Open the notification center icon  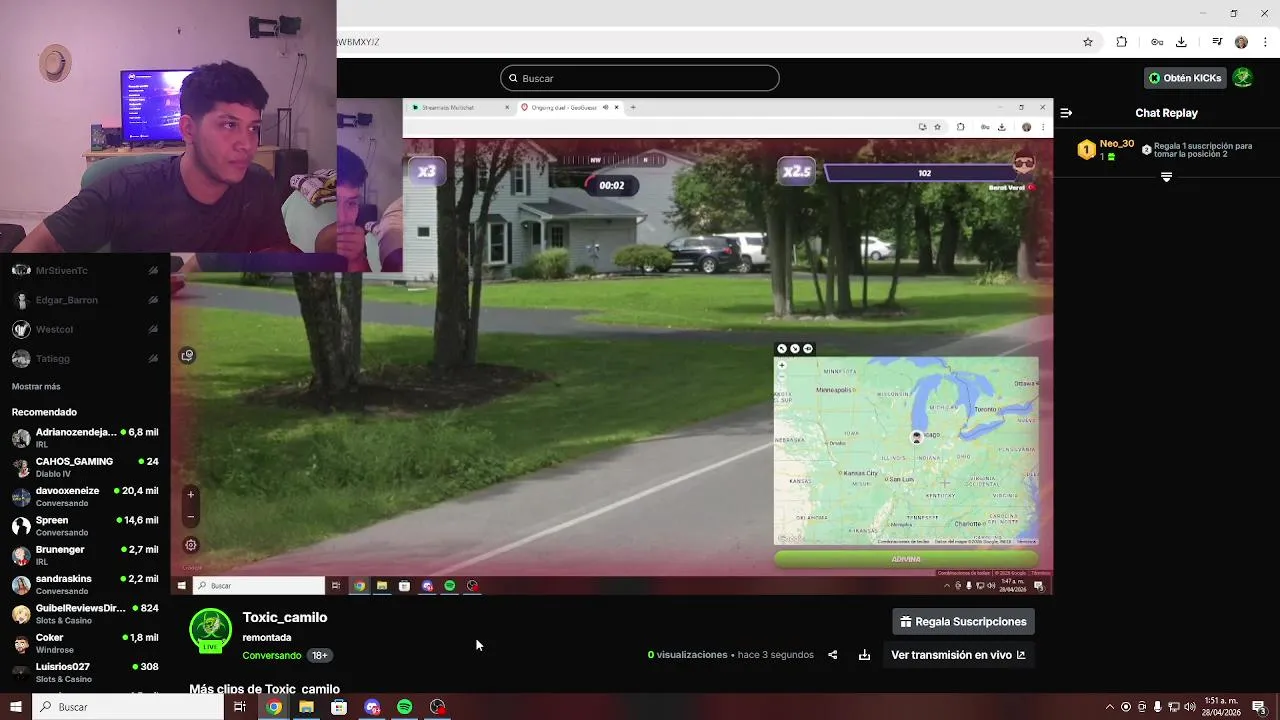pyautogui.click(x=1260, y=707)
